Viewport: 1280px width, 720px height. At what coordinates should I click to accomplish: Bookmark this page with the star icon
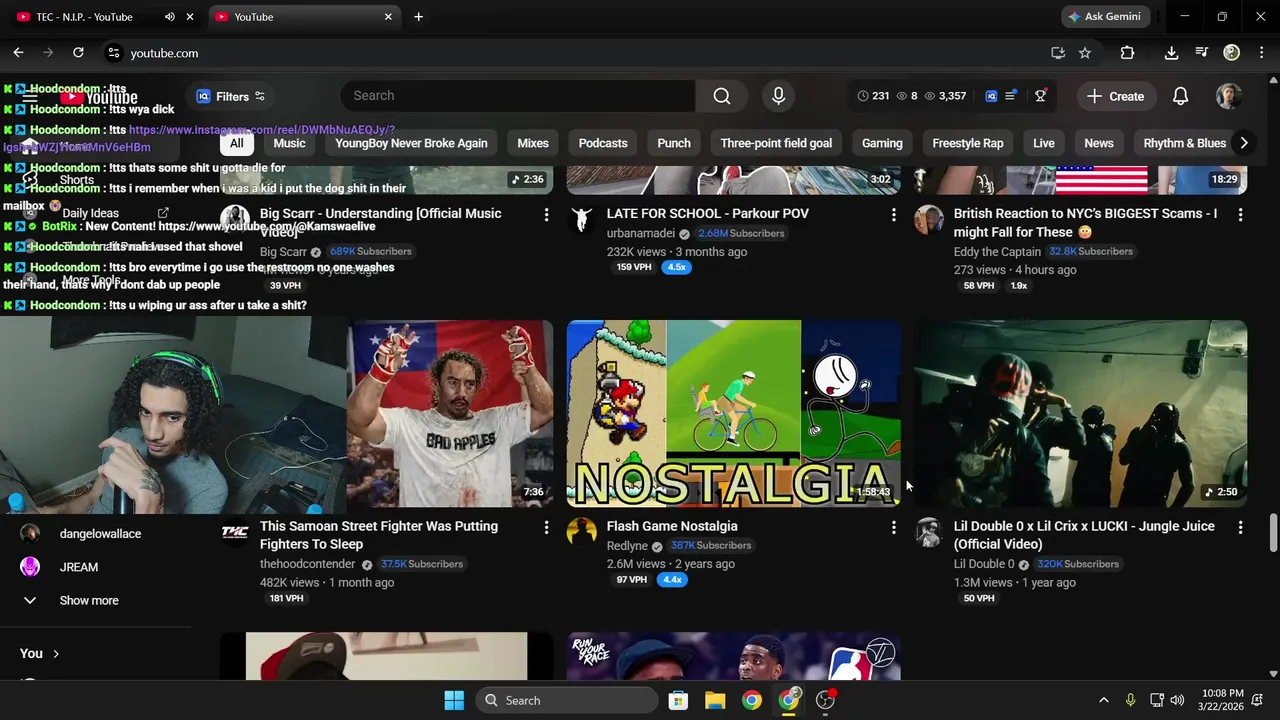coord(1085,53)
